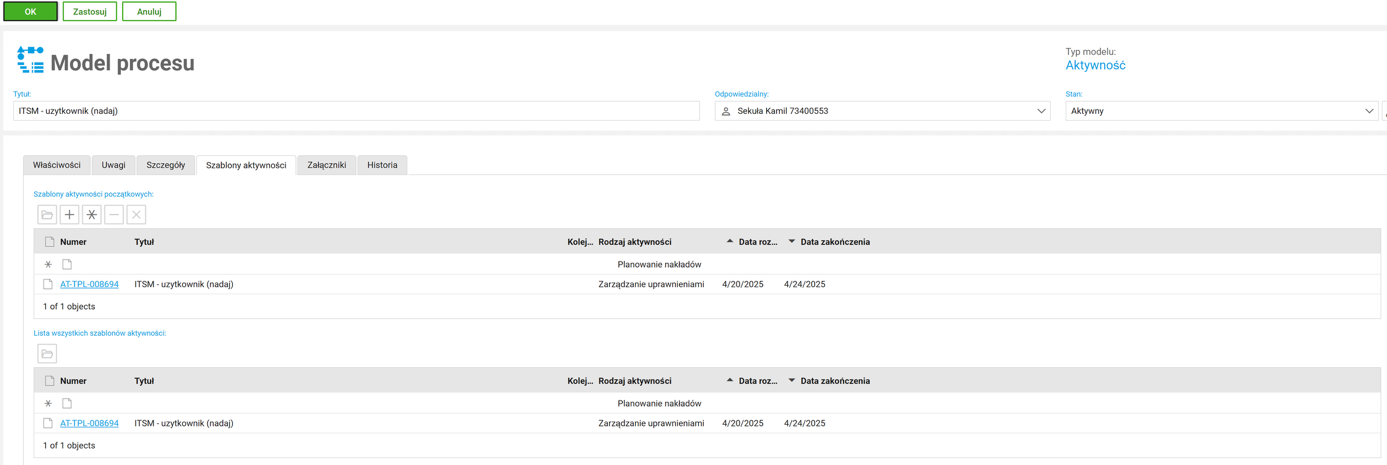Select row AT-TPL-008694 document icon in initial templates
Screen dimensions: 1387x465
click(x=48, y=284)
